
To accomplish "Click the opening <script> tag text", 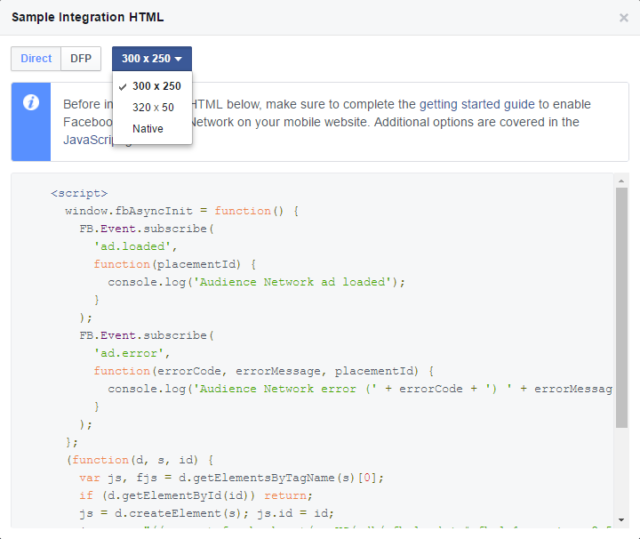I will pos(79,193).
